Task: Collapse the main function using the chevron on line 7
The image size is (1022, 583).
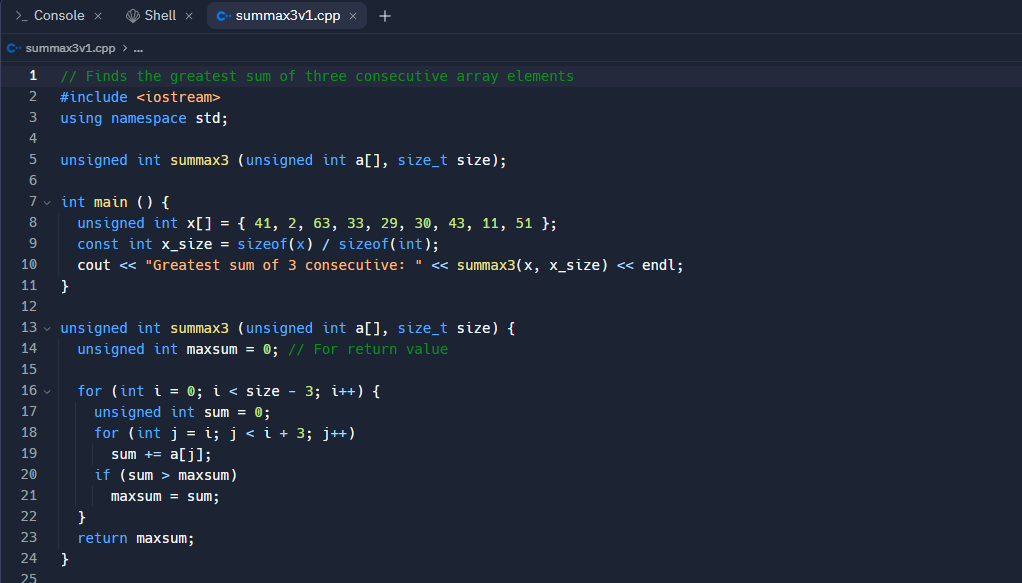Action: (47, 201)
